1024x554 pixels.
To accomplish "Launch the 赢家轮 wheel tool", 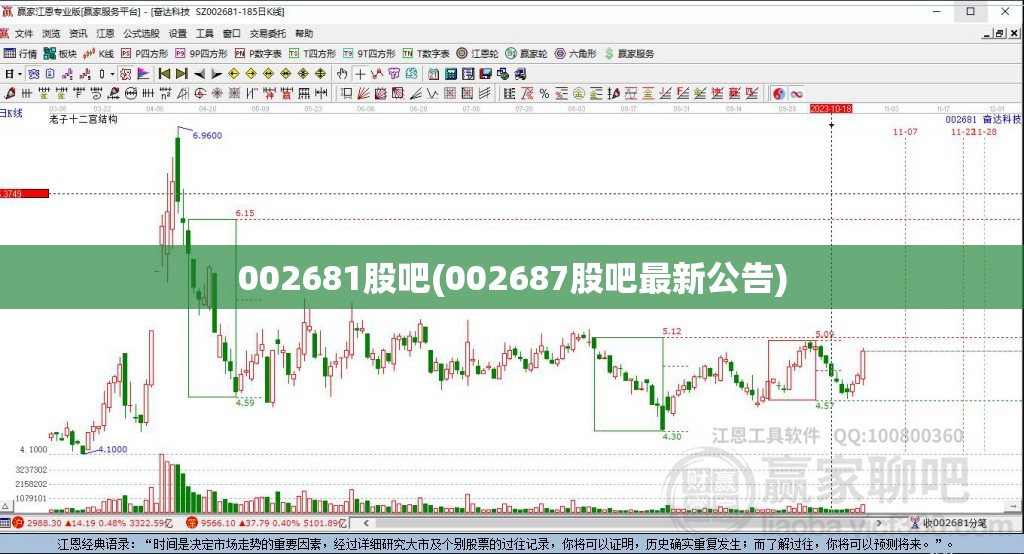I will pos(526,54).
